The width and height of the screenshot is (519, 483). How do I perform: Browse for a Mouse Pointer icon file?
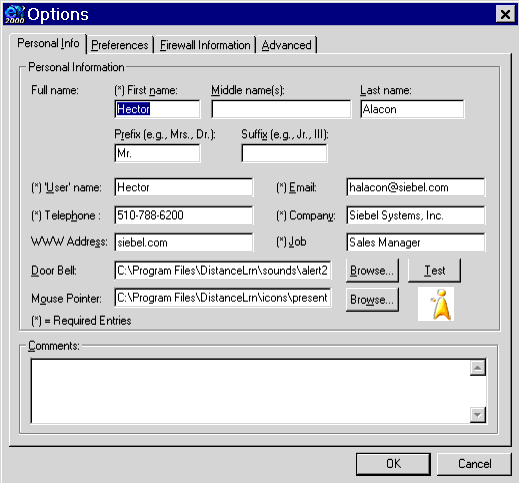(372, 300)
